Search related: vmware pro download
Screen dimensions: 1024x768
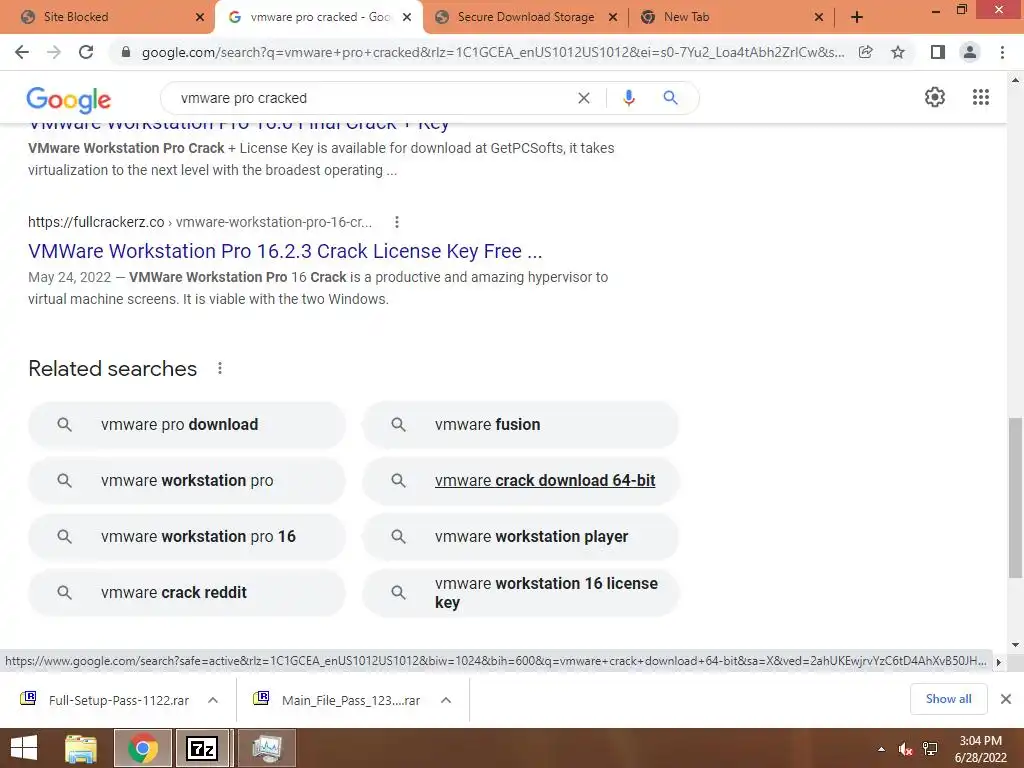[187, 424]
